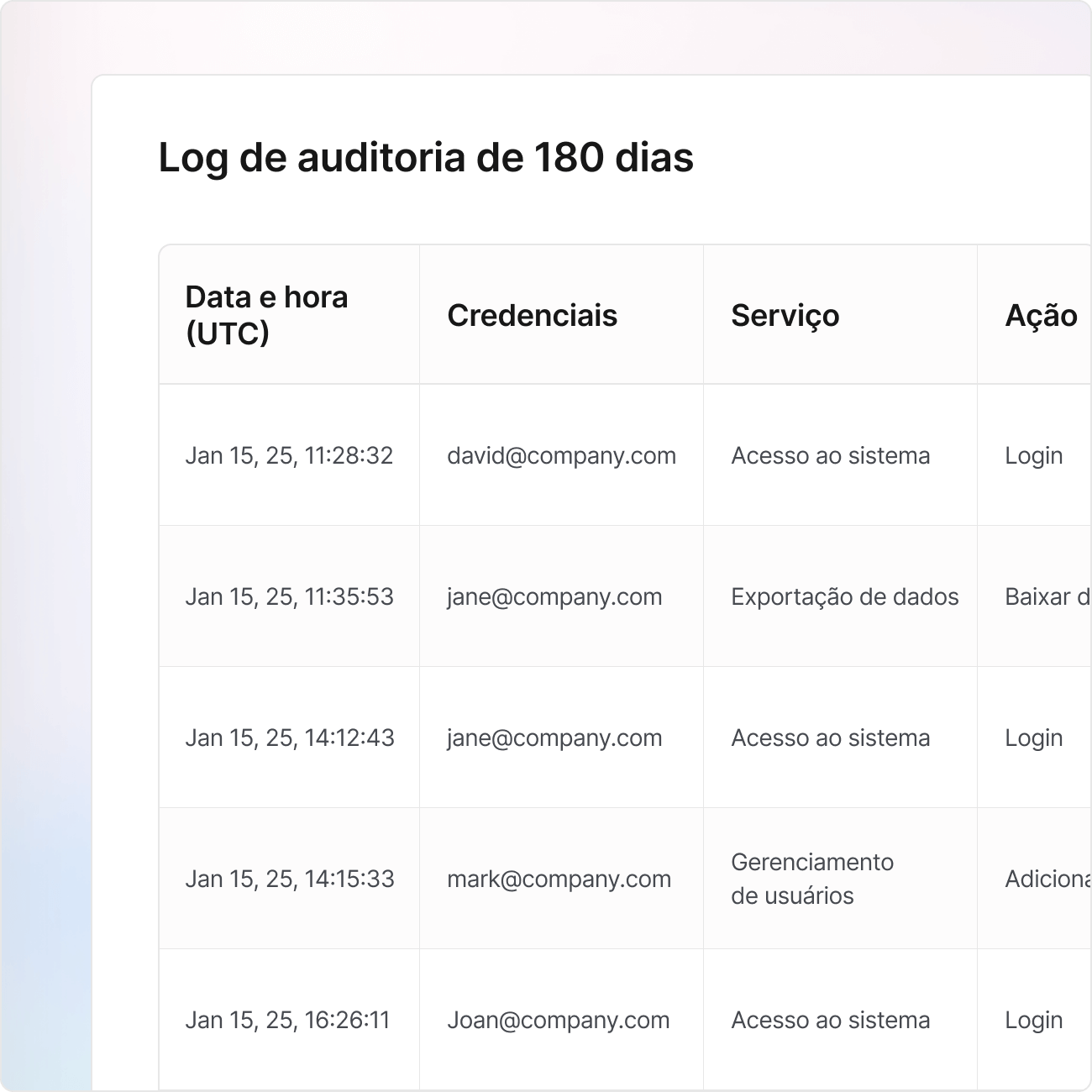Select the timestamp Jan 15, 25, 14:12:43
Viewport: 1092px width, 1092px height.
(289, 738)
